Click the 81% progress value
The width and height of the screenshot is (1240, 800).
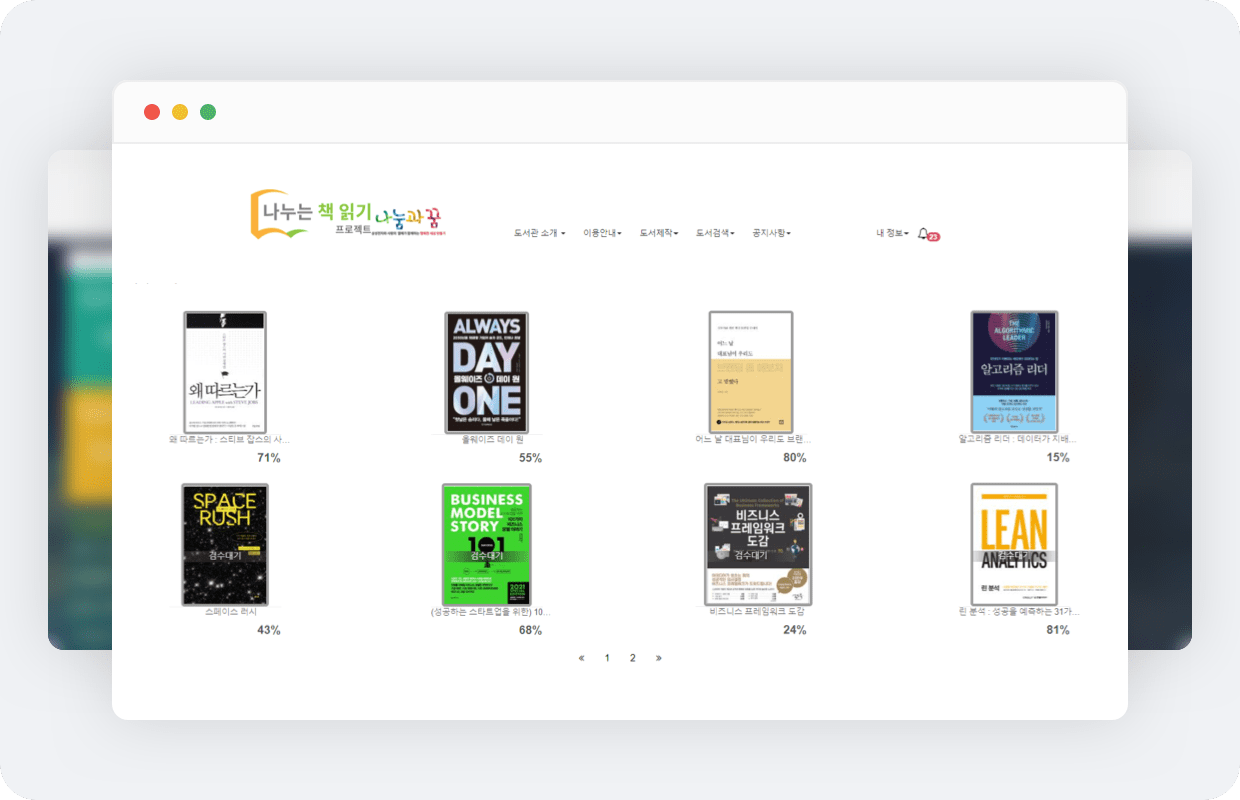pos(1058,630)
